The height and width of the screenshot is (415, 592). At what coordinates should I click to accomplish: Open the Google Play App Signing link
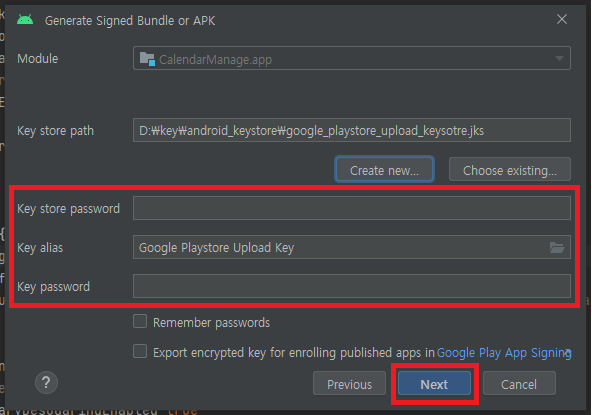504,353
